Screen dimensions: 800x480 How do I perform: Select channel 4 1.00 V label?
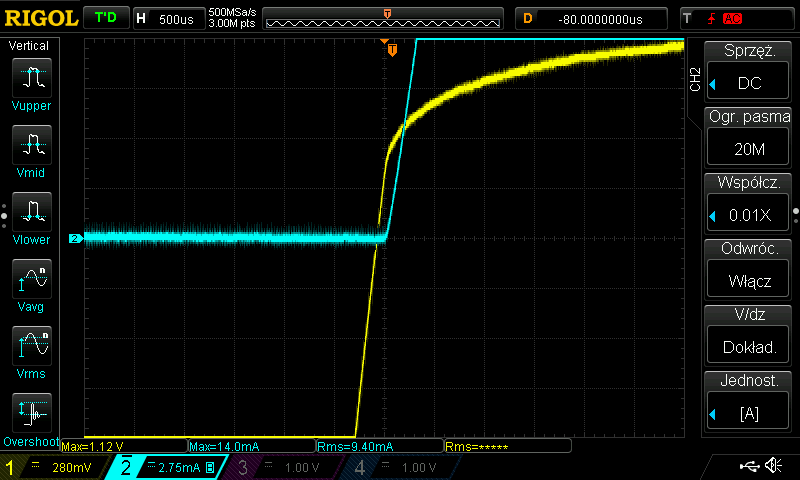[418, 467]
